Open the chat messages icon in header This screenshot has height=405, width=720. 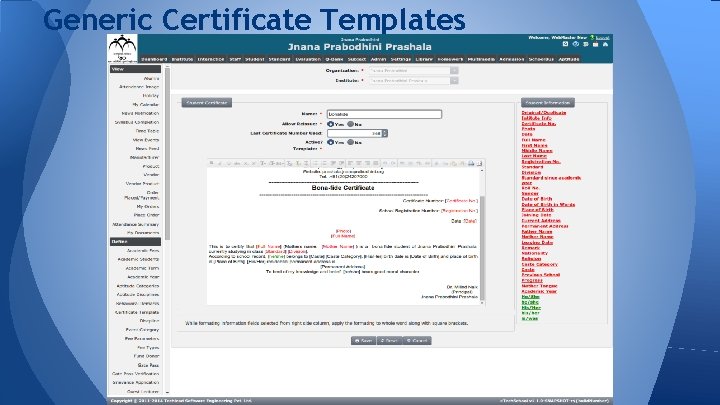coord(585,44)
